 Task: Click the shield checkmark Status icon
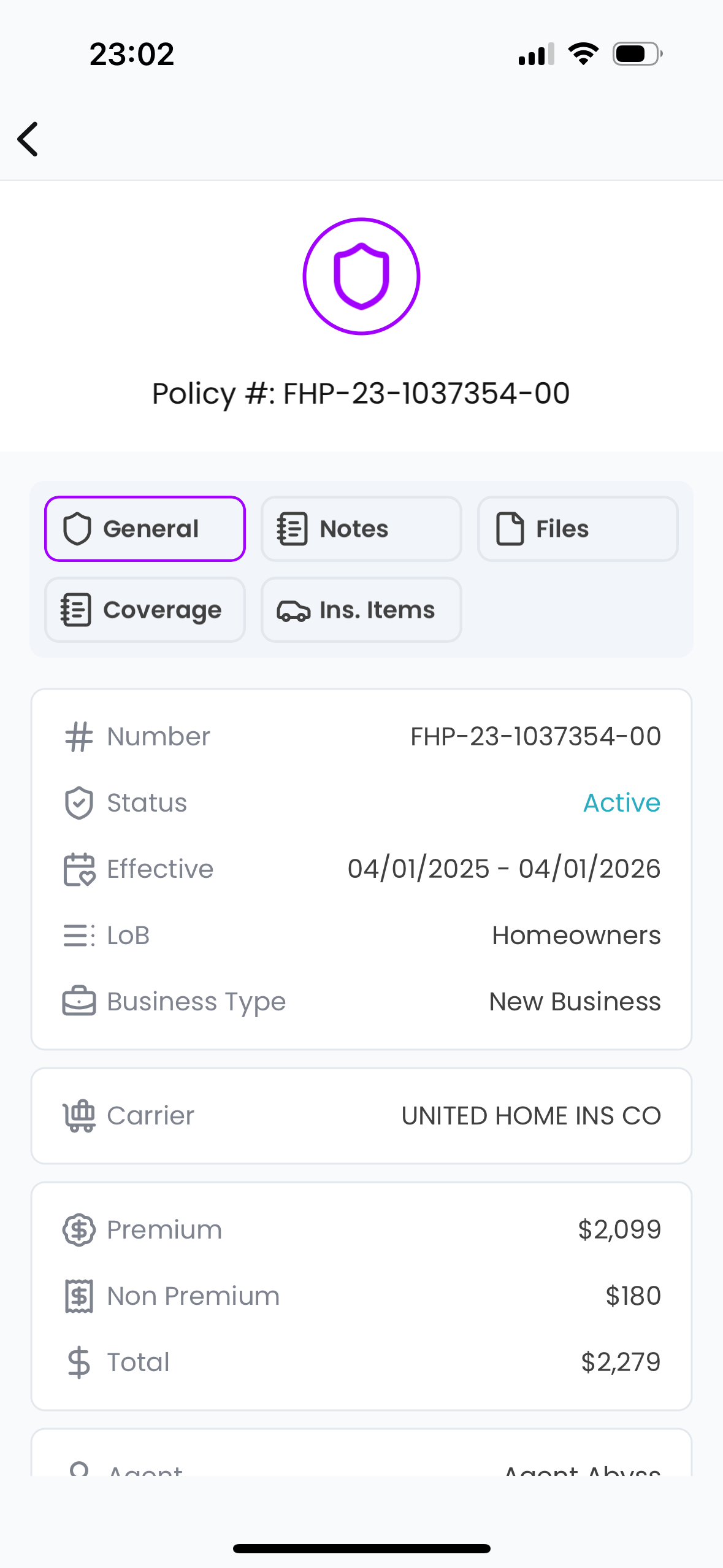tap(79, 803)
